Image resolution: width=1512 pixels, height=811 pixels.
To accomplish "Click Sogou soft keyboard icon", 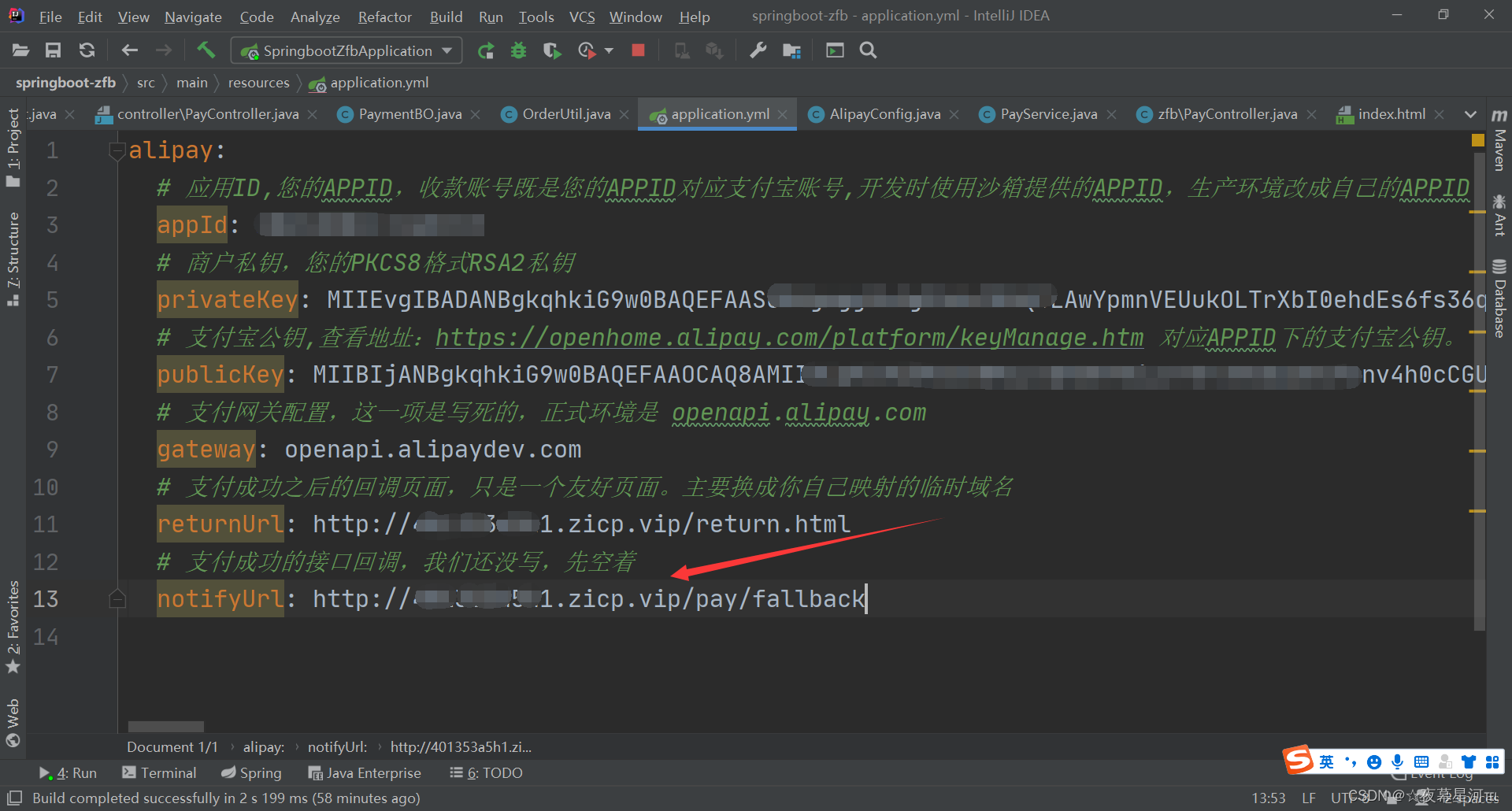I will click(x=1421, y=762).
